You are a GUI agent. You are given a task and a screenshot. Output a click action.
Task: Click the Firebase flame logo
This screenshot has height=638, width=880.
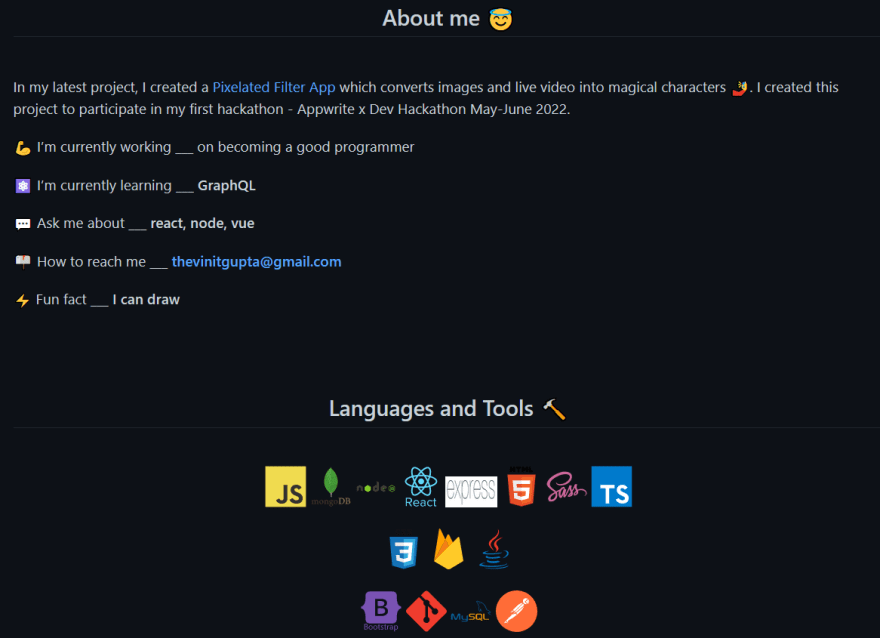coord(448,549)
